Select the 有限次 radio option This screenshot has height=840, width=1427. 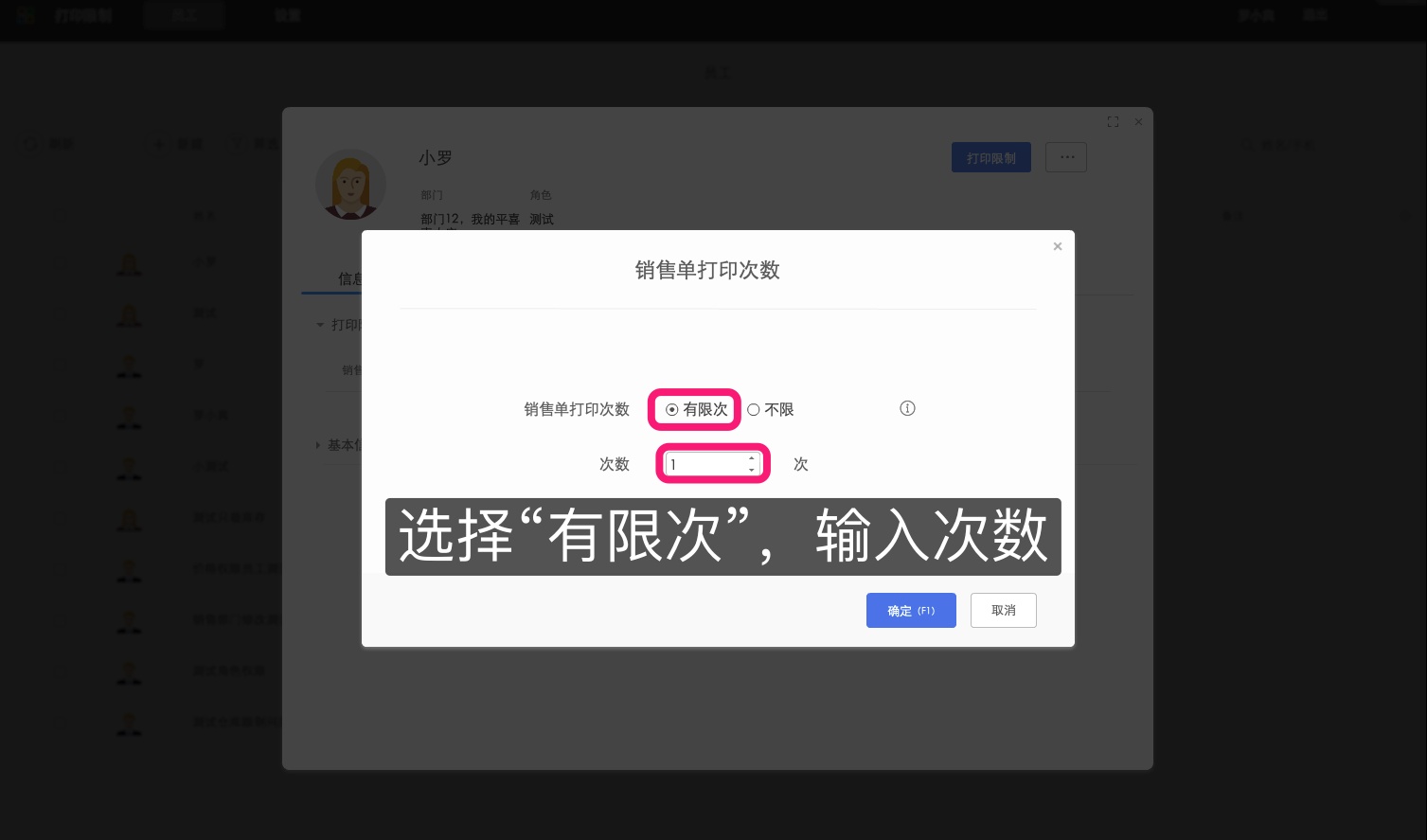(696, 410)
